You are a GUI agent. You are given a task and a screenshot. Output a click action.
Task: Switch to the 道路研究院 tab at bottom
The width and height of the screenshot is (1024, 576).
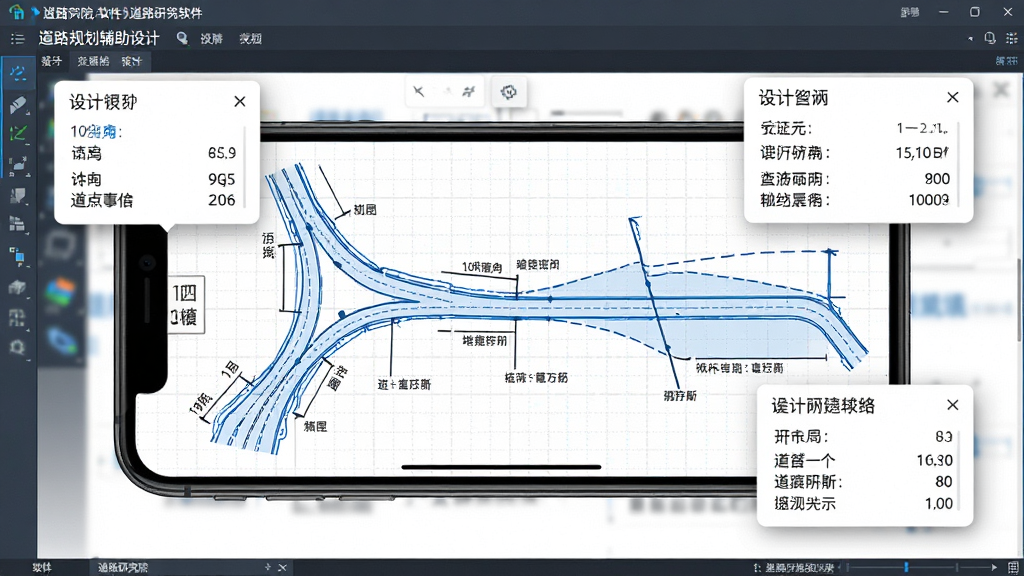[123, 568]
